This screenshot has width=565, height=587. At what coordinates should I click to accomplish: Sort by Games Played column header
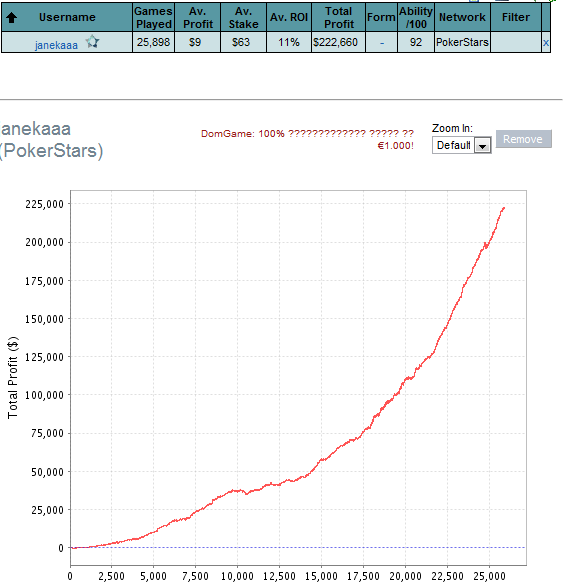pyautogui.click(x=153, y=18)
